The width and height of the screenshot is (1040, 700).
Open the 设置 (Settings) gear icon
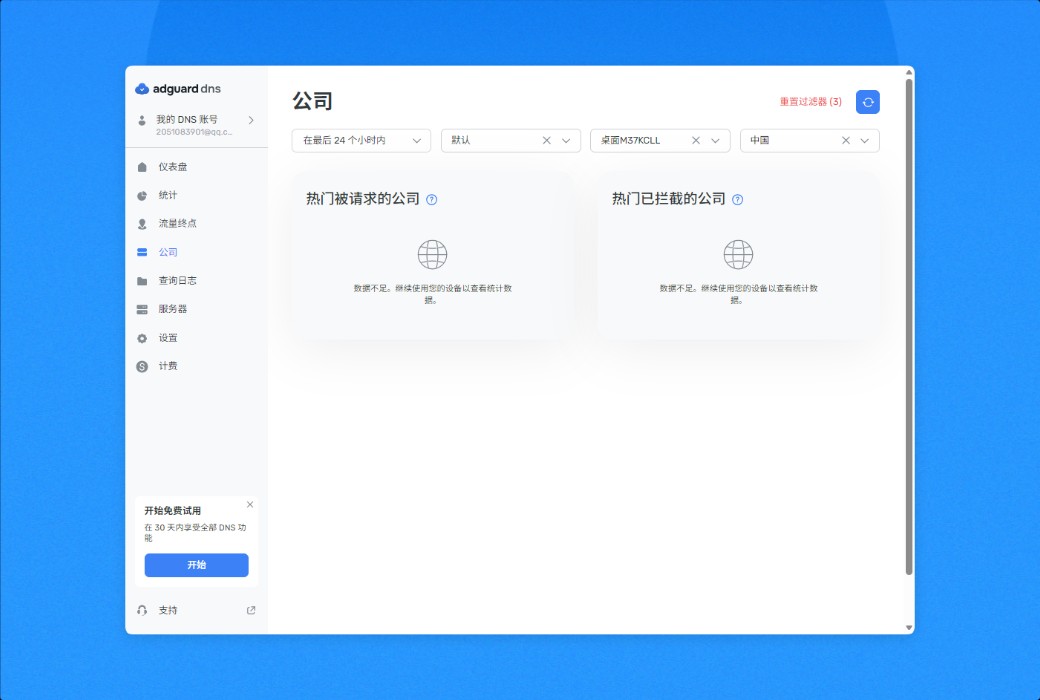pos(141,338)
